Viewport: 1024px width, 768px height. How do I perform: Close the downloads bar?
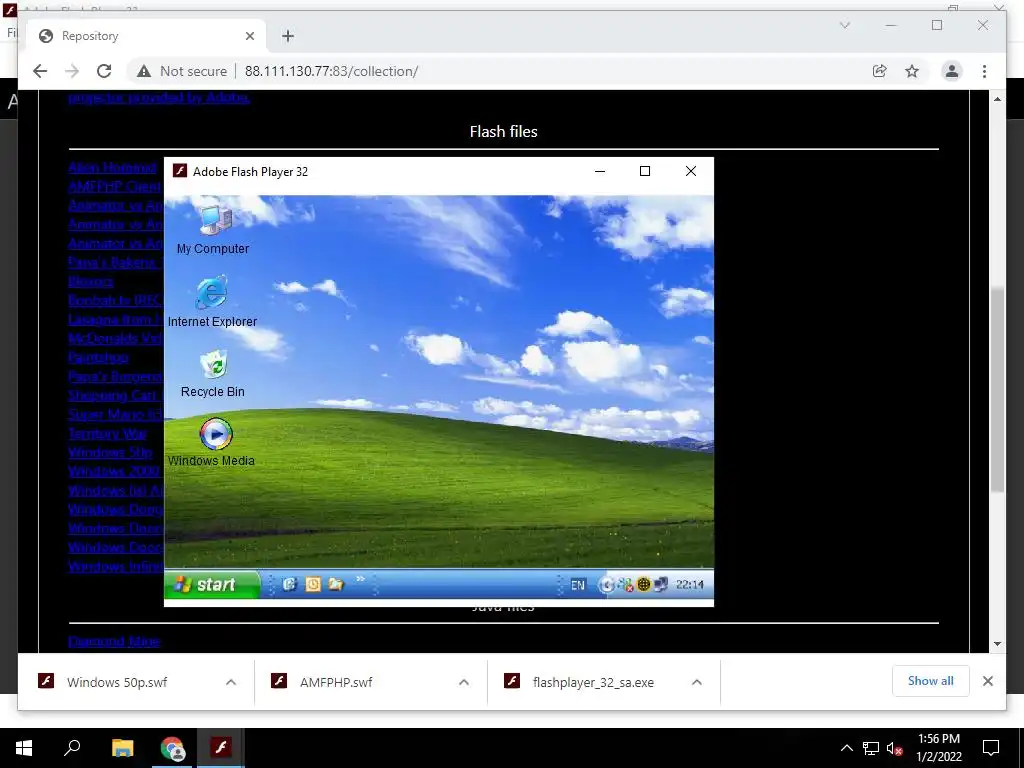coord(988,681)
